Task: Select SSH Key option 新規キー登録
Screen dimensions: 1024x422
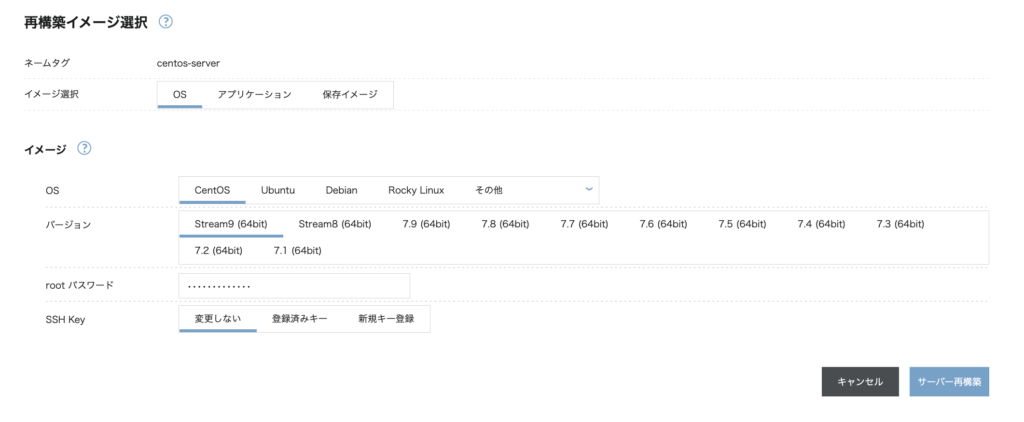Action: [x=386, y=319]
